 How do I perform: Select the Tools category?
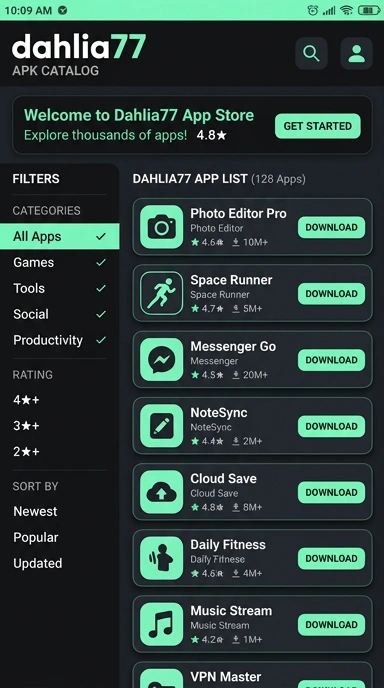[x=59, y=288]
